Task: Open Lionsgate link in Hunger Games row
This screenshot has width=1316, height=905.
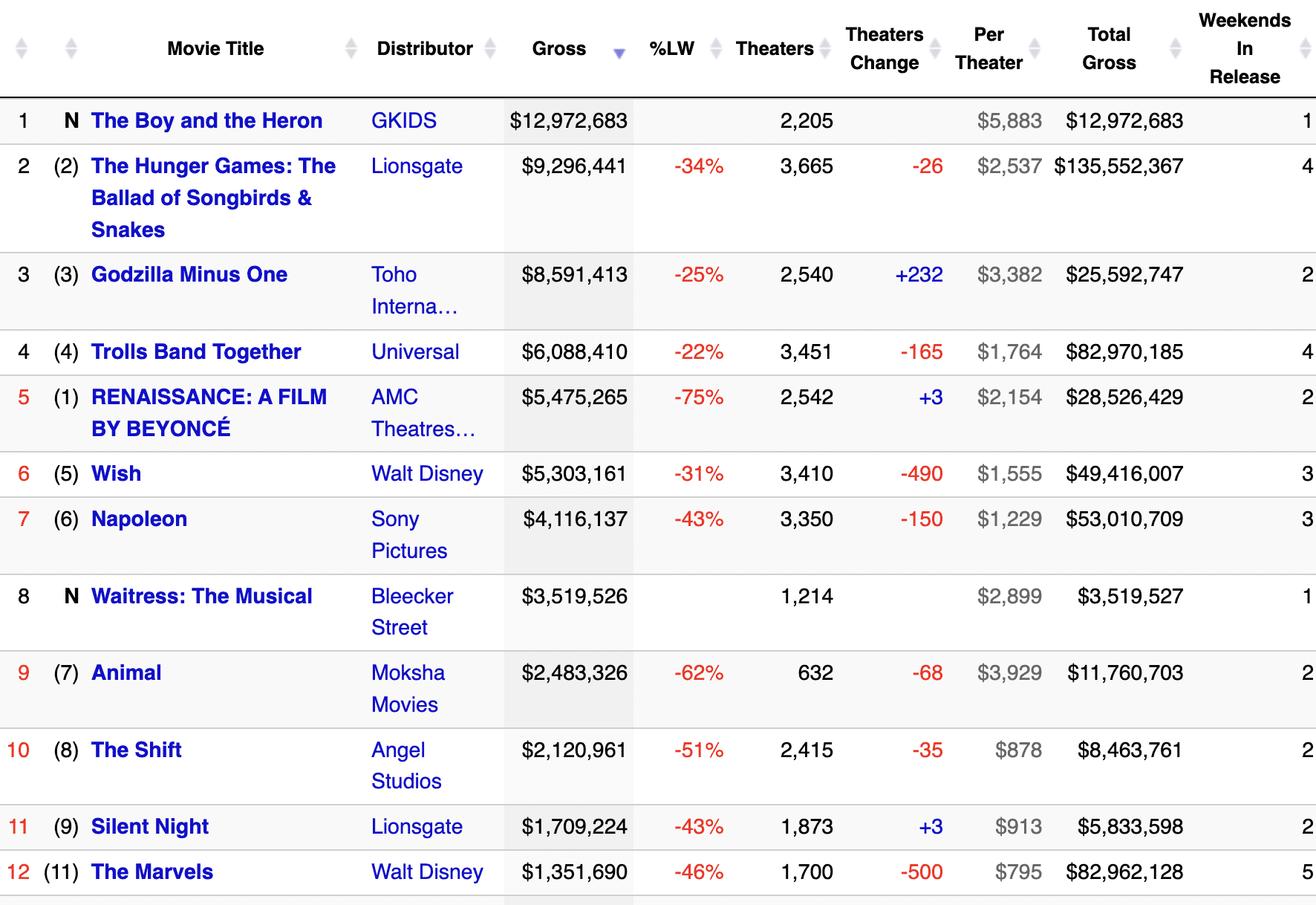Action: tap(417, 166)
